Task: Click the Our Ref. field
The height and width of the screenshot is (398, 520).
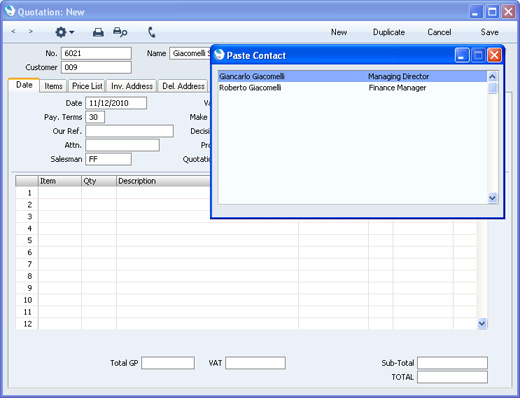Action: coord(129,131)
